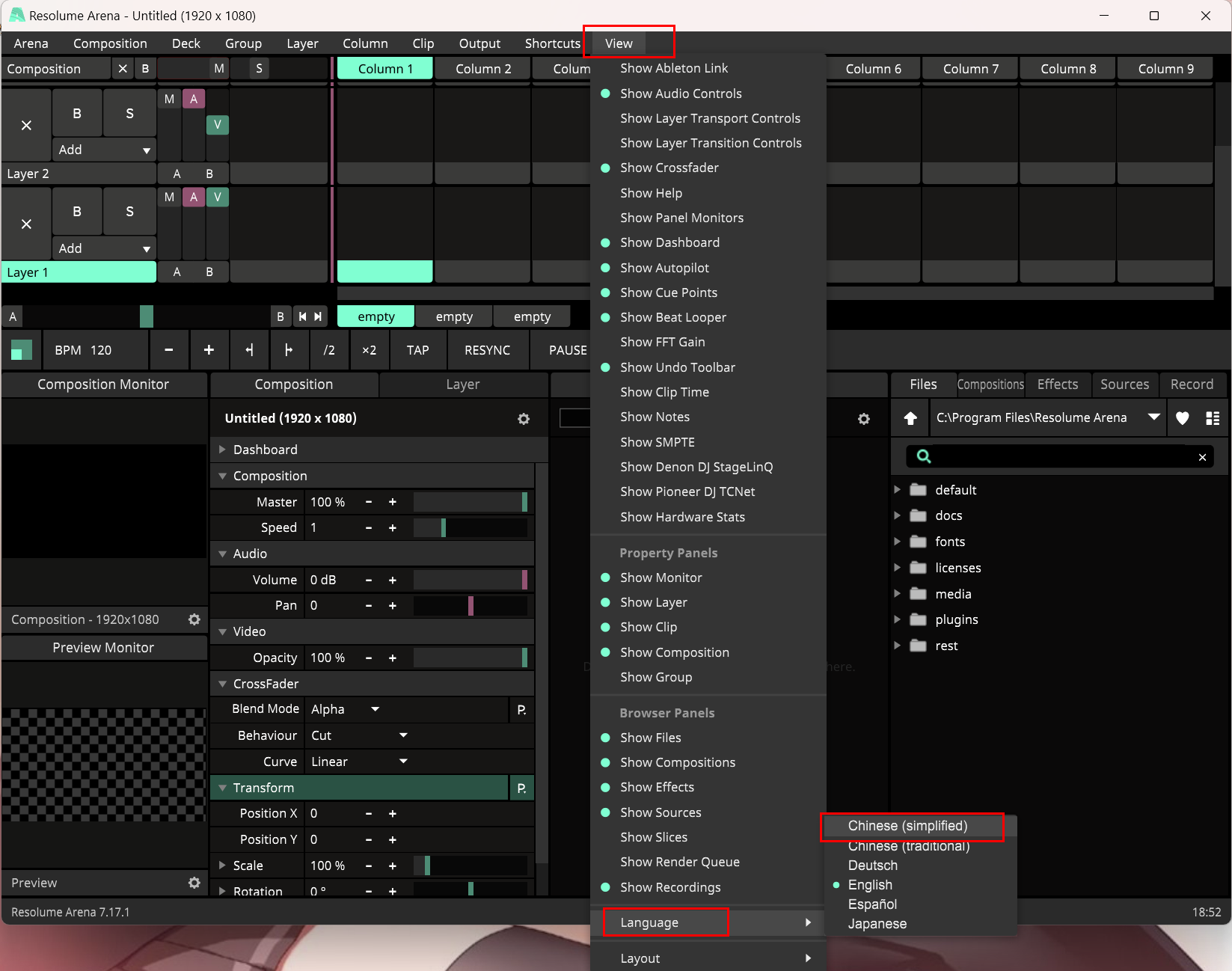The image size is (1232, 971).
Task: Click the composition settings gear icon
Action: (524, 419)
